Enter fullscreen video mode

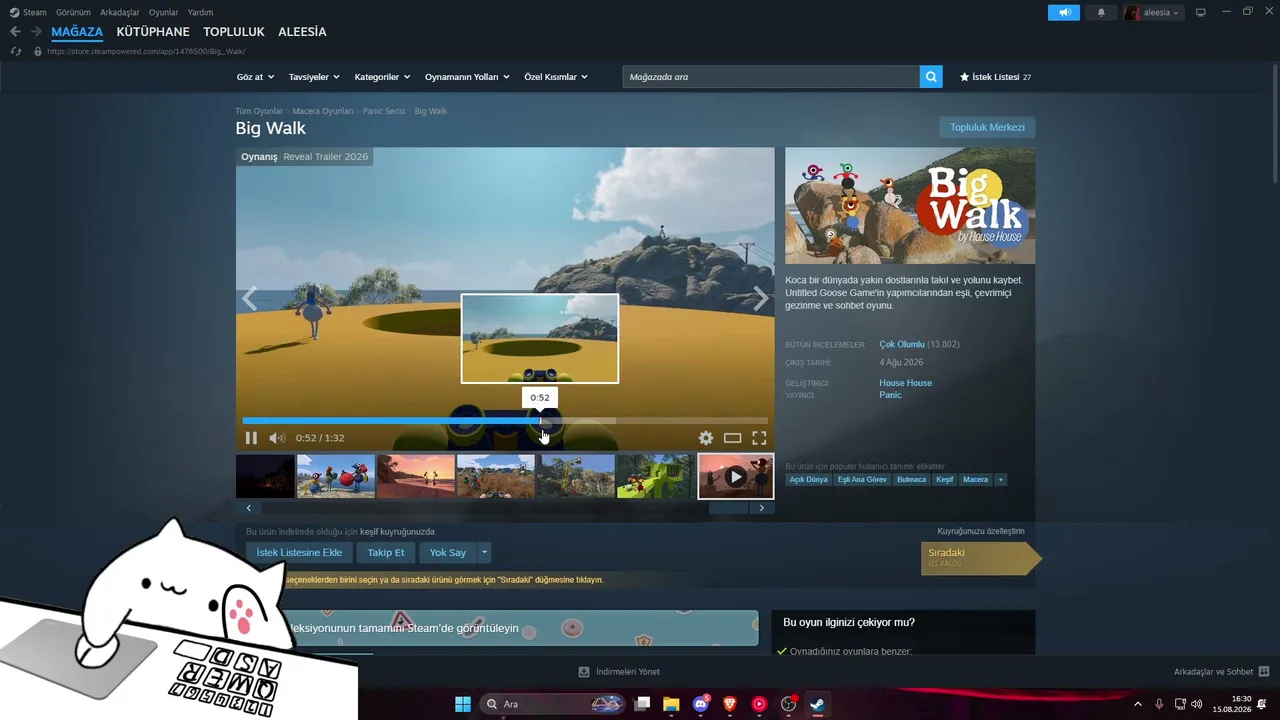coord(759,438)
